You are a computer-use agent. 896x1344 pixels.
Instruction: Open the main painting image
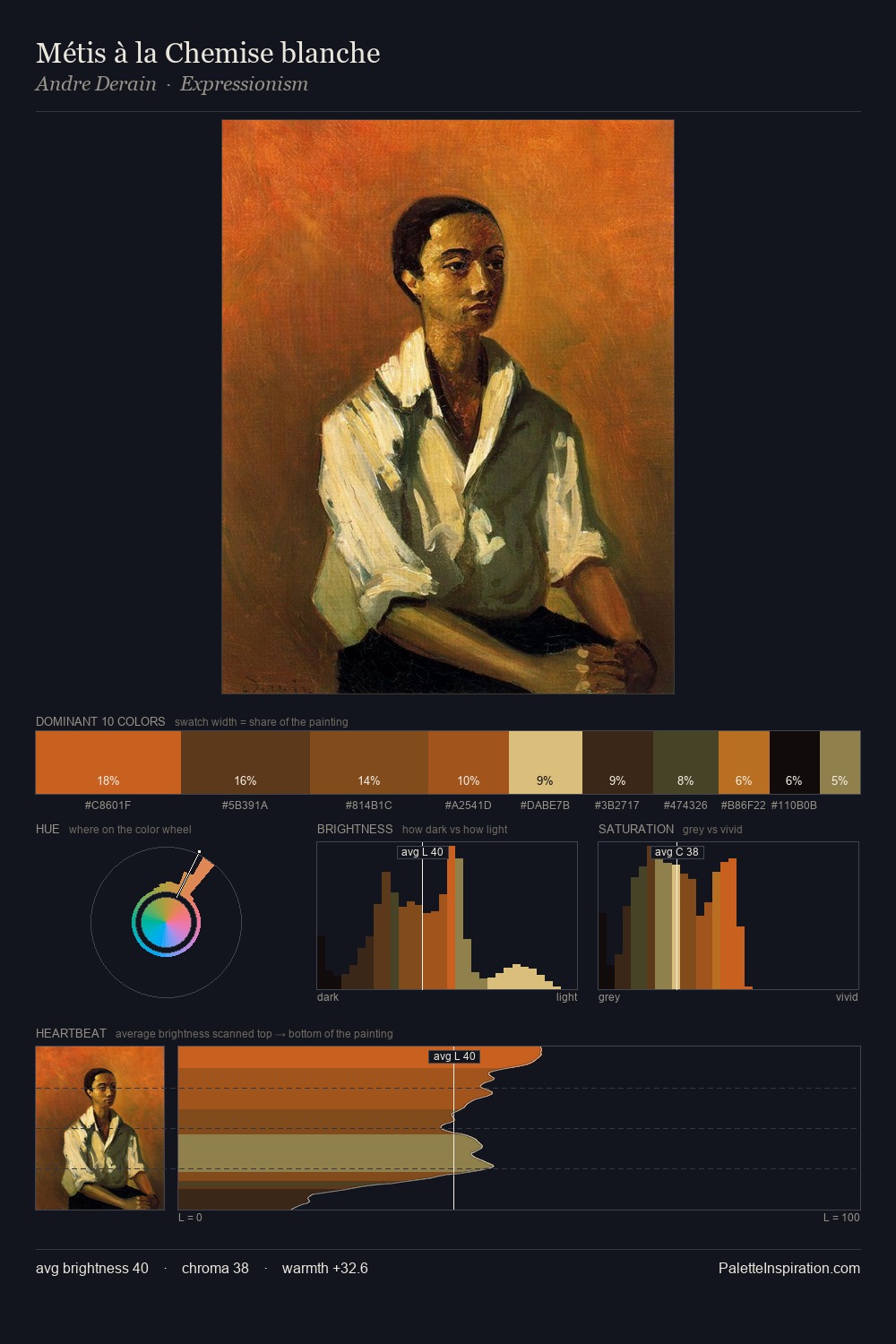pyautogui.click(x=448, y=407)
